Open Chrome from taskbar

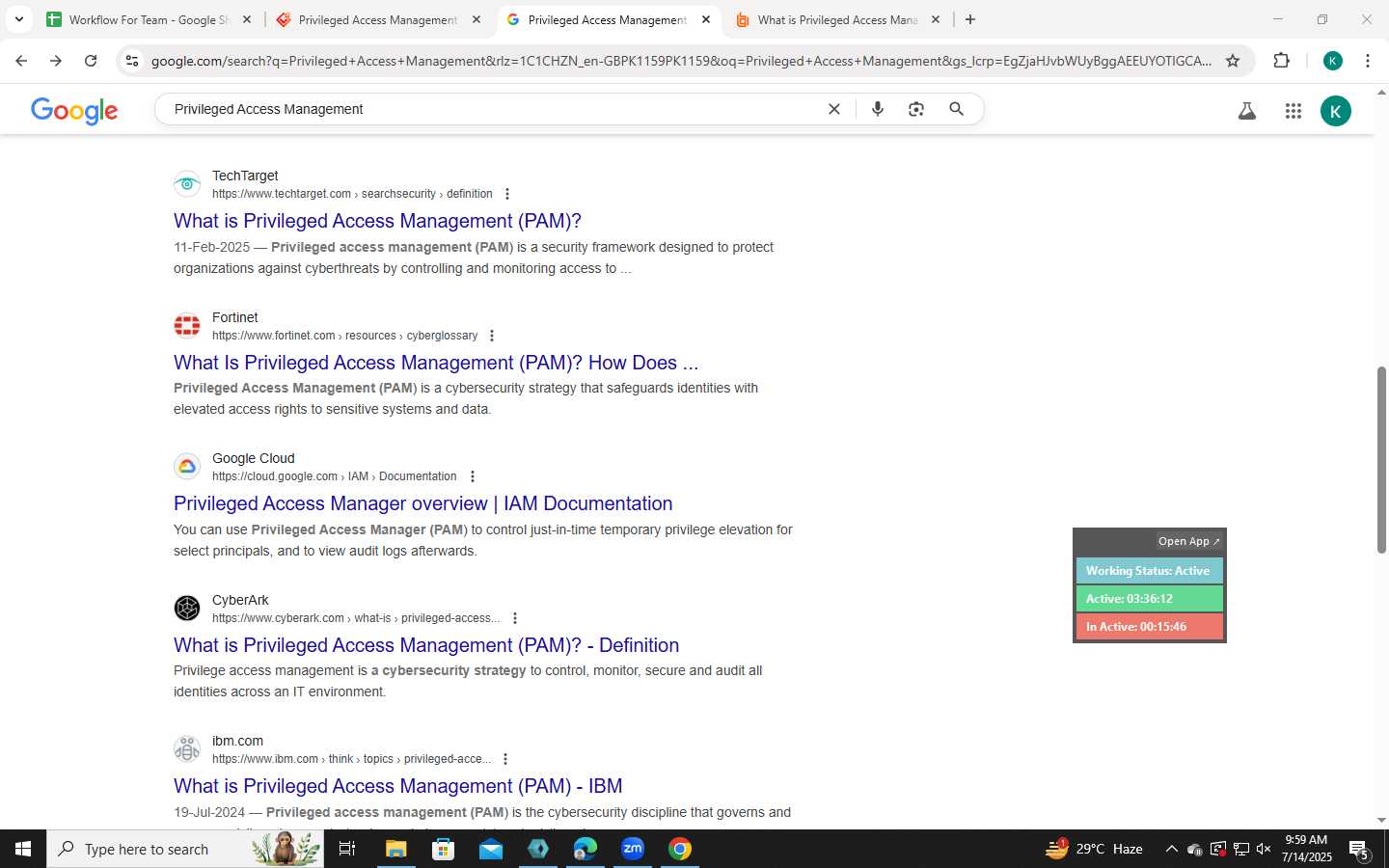point(680,849)
